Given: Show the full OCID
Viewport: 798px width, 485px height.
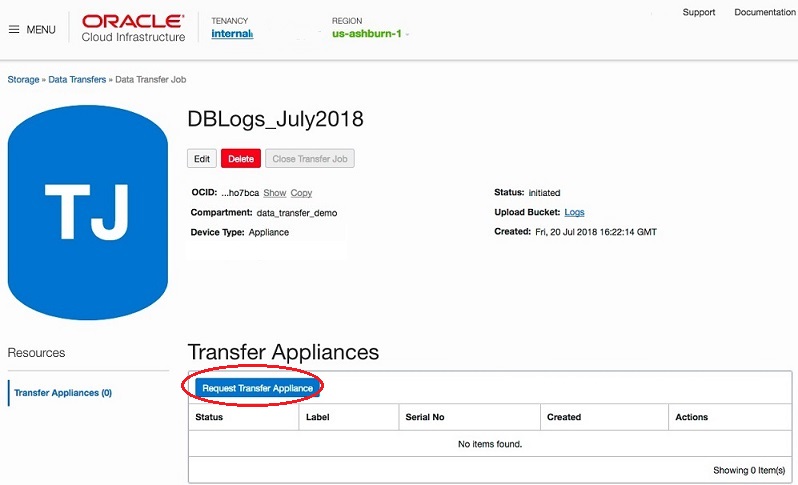Looking at the screenshot, I should [x=275, y=193].
